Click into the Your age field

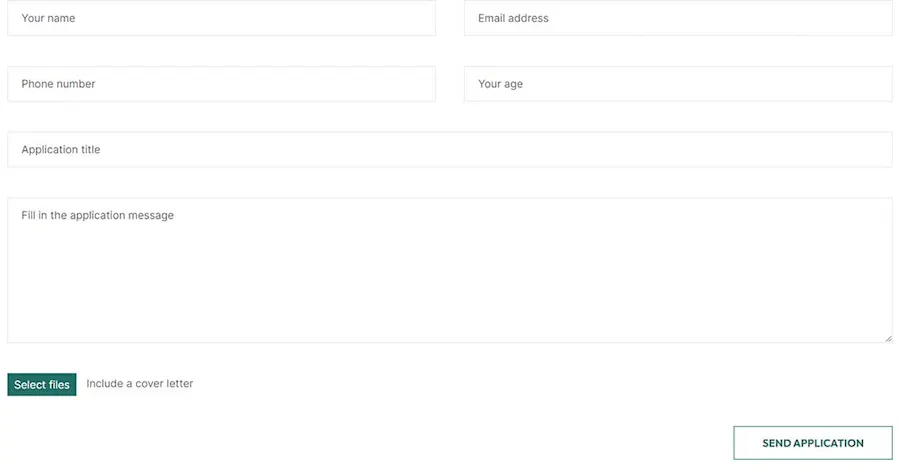[x=677, y=84]
